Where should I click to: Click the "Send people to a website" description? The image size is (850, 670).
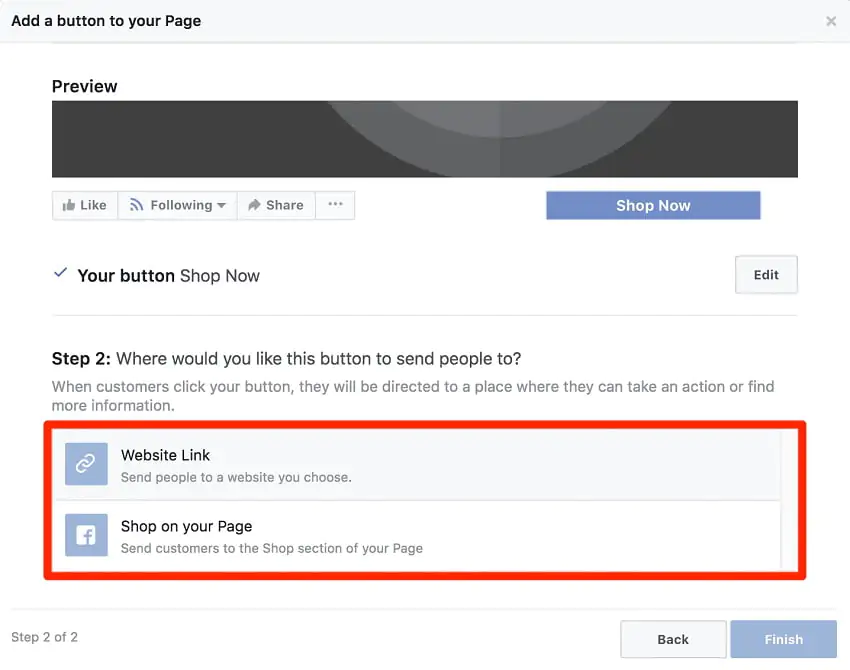pyautogui.click(x=236, y=477)
